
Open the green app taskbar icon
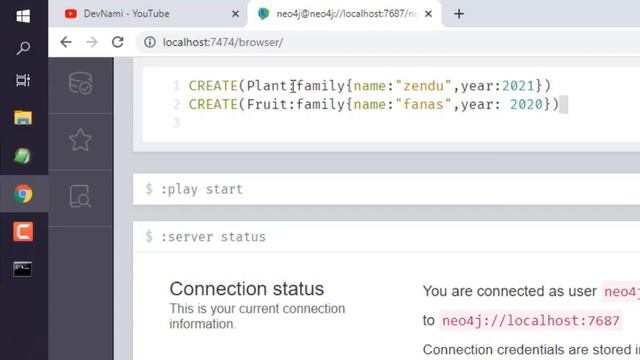22,156
